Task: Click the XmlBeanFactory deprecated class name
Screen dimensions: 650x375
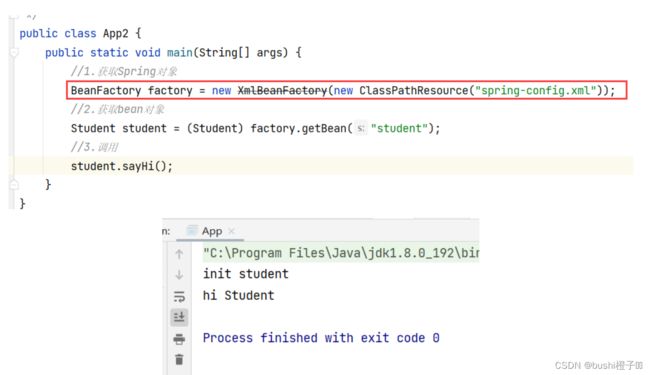Action: (x=282, y=90)
